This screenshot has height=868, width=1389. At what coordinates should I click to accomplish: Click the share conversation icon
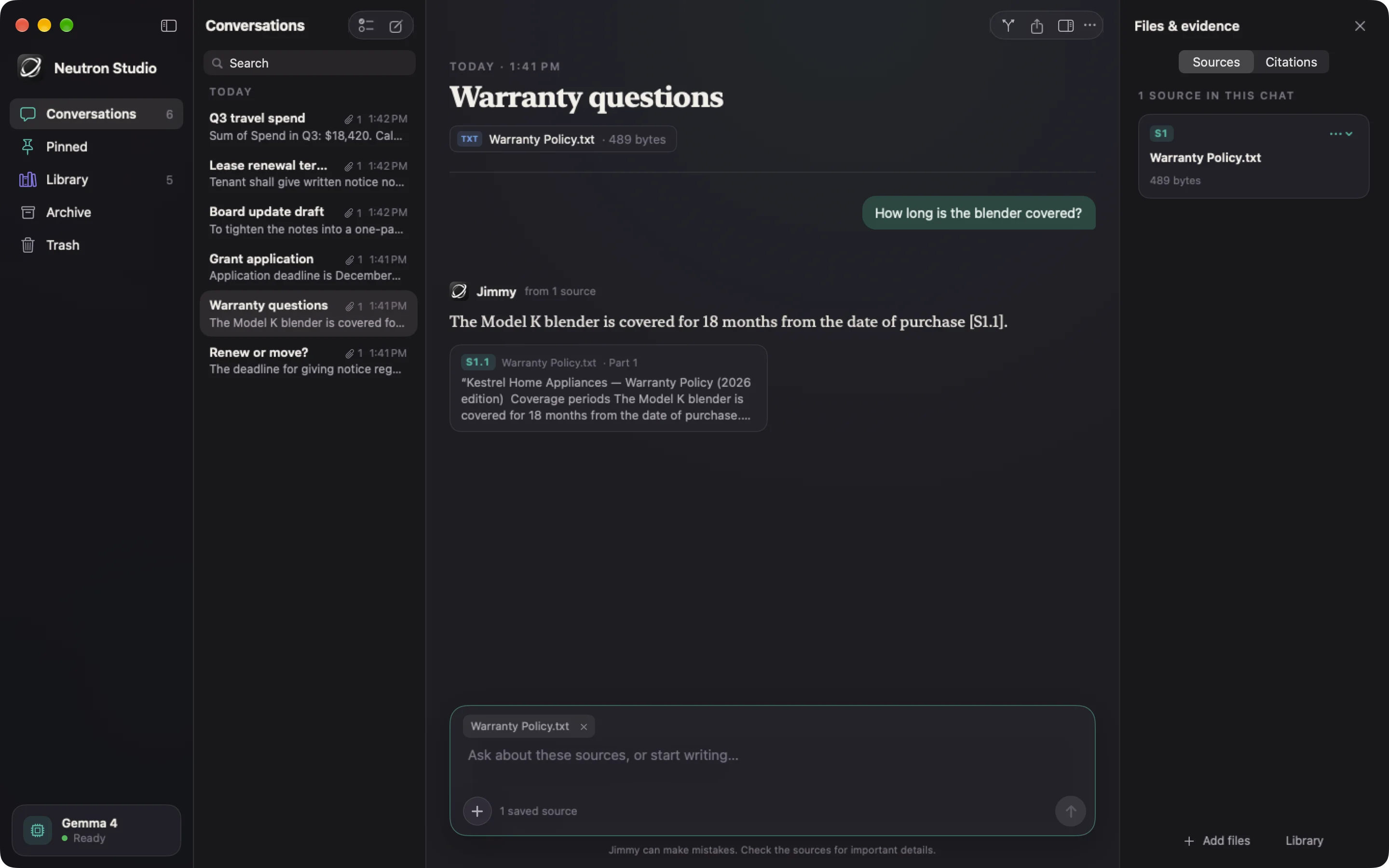pyautogui.click(x=1036, y=26)
